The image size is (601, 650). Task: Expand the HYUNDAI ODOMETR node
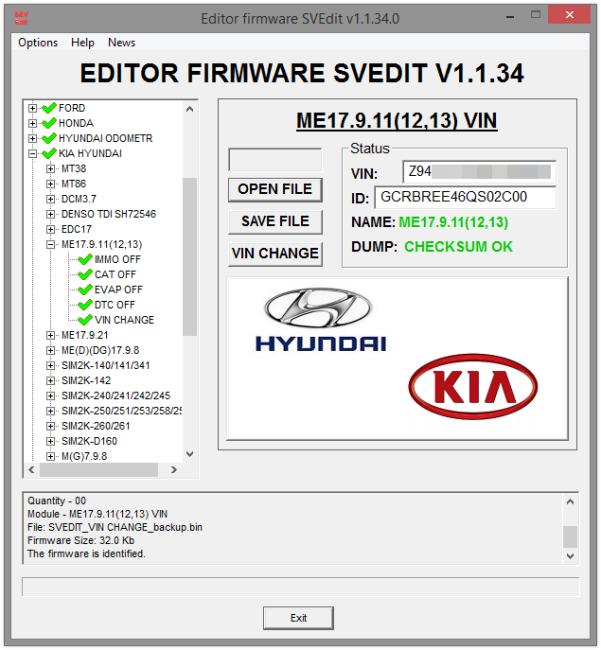[x=32, y=138]
